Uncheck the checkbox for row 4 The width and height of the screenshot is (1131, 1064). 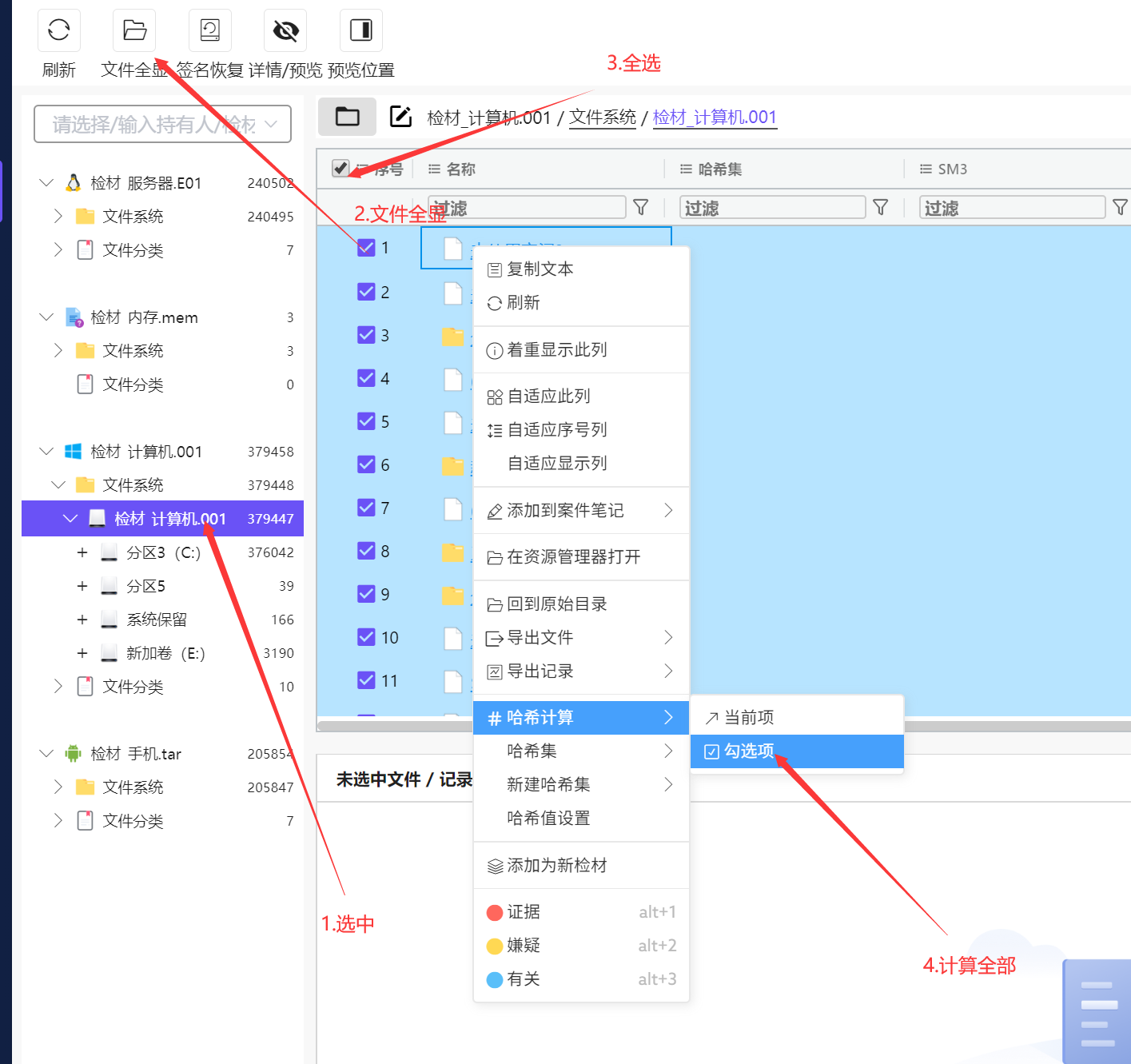(x=366, y=377)
